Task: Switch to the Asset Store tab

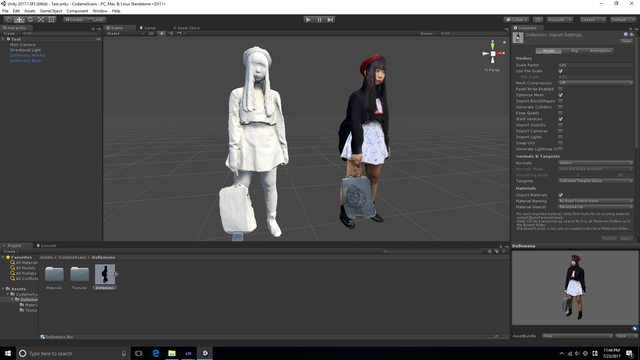Action: [187, 28]
